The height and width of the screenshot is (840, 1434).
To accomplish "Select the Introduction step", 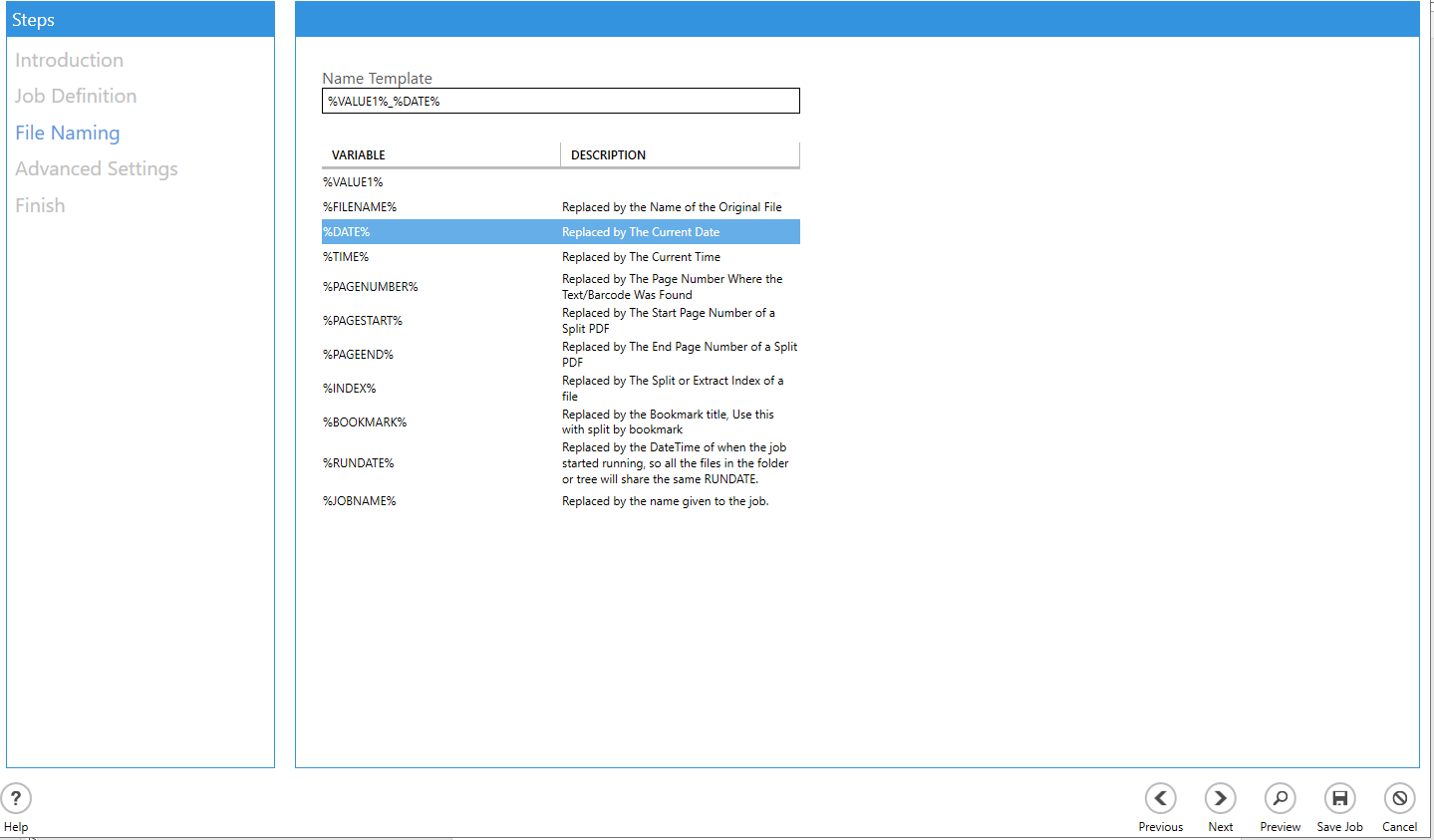I will (x=69, y=60).
